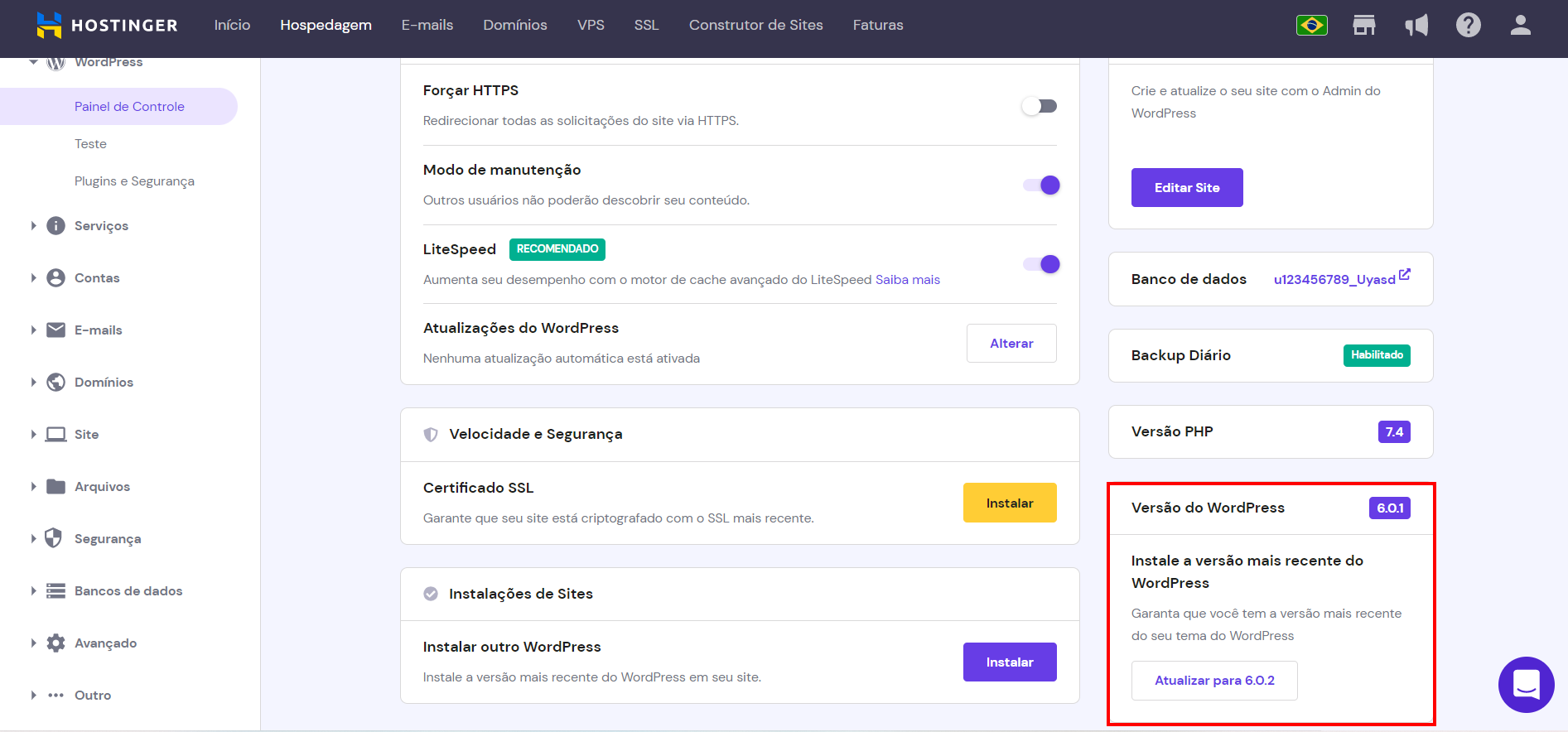
Task: Expand the Segurança section arrow
Action: [x=33, y=539]
